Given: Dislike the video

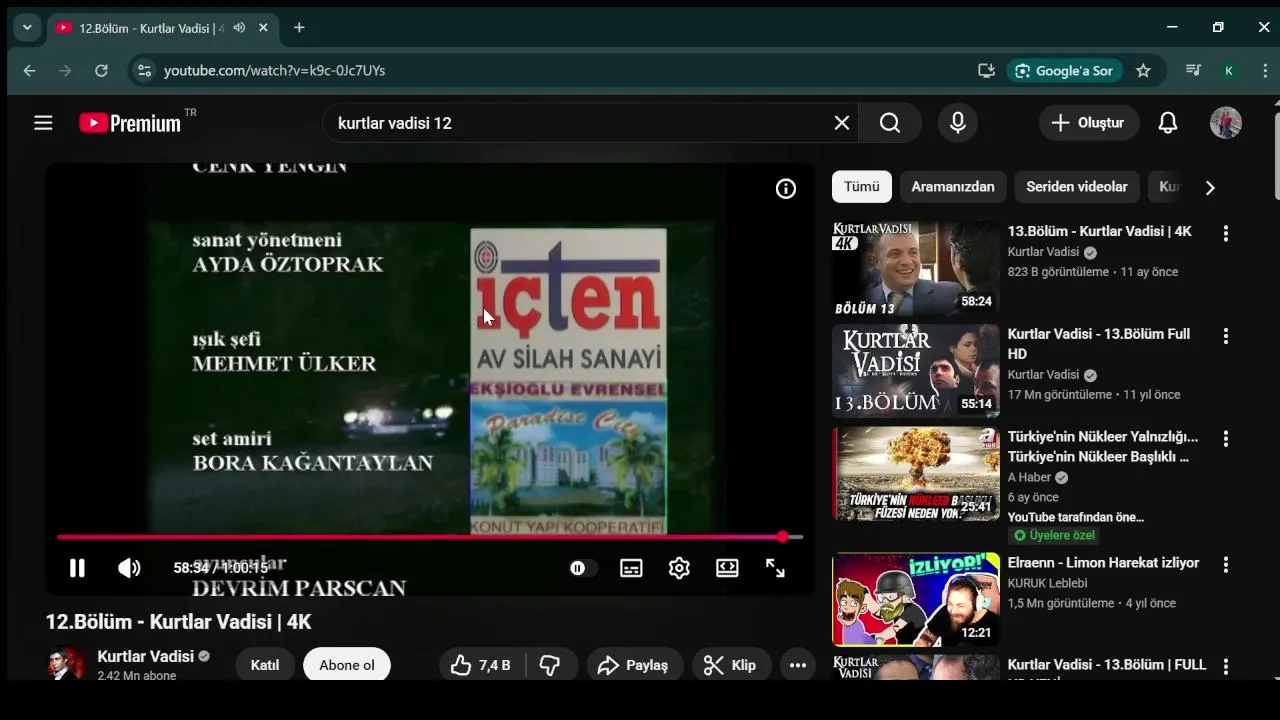Looking at the screenshot, I should (x=551, y=665).
